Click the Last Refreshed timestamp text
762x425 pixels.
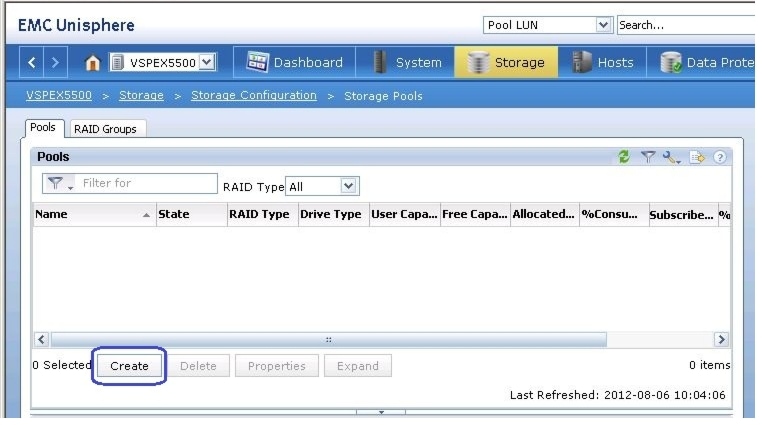point(617,395)
